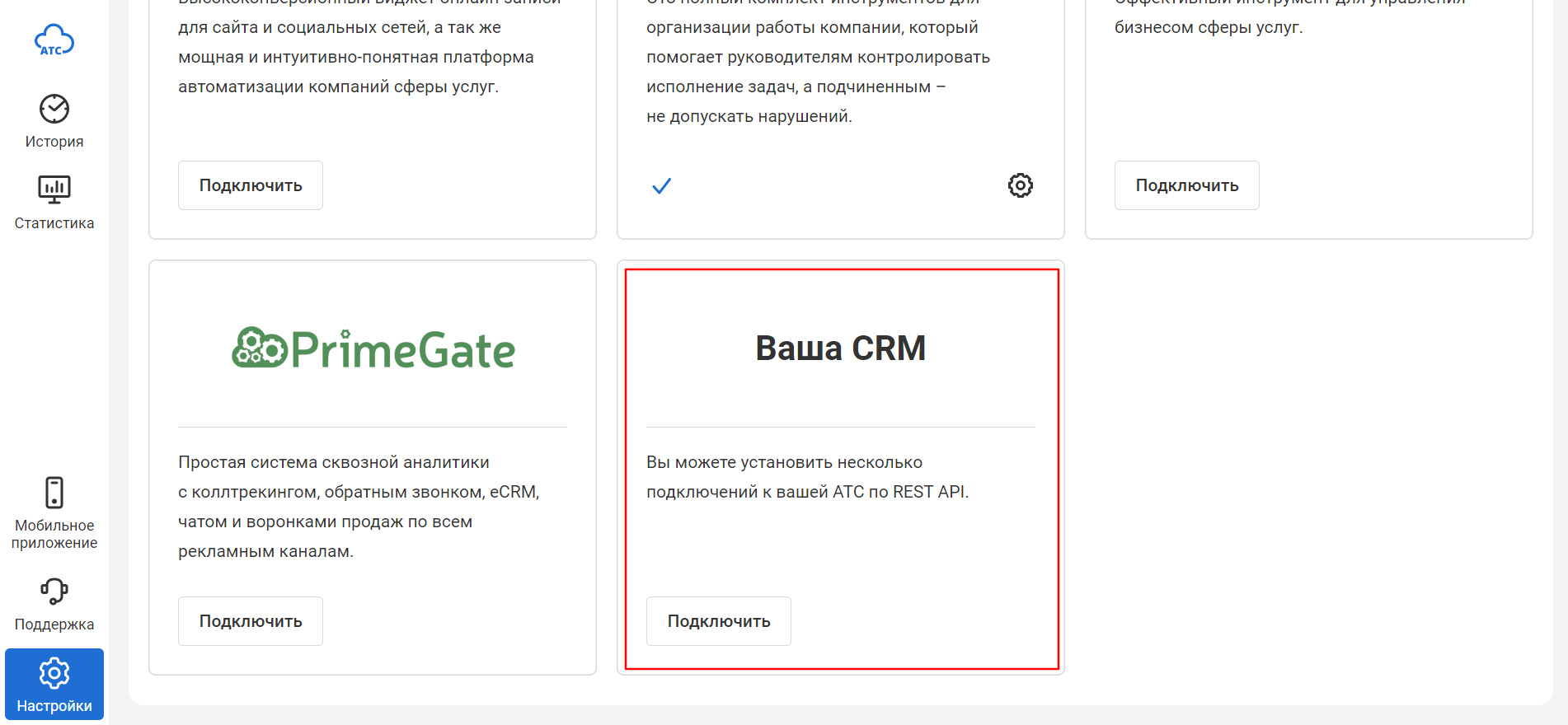Open the История clock icon
Screen dimensions: 1568x725
(54, 109)
